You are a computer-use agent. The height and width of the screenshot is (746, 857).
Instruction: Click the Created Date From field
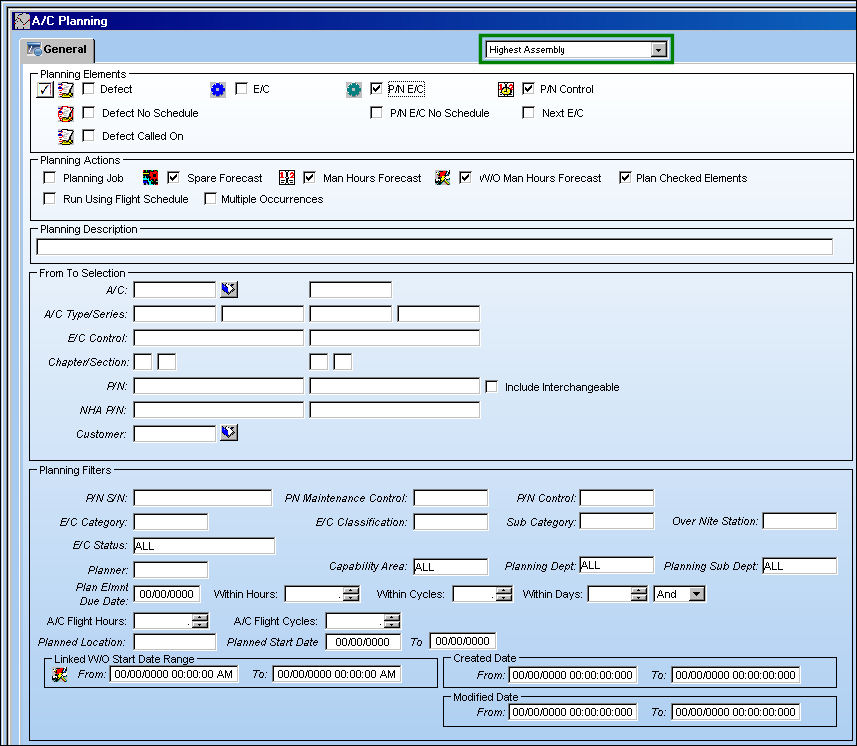point(572,675)
